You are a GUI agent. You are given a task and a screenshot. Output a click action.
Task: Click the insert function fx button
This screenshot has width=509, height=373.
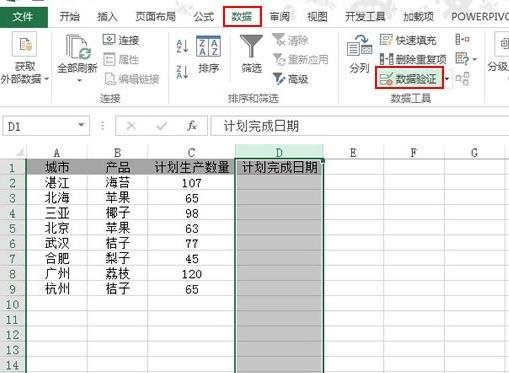coord(192,126)
